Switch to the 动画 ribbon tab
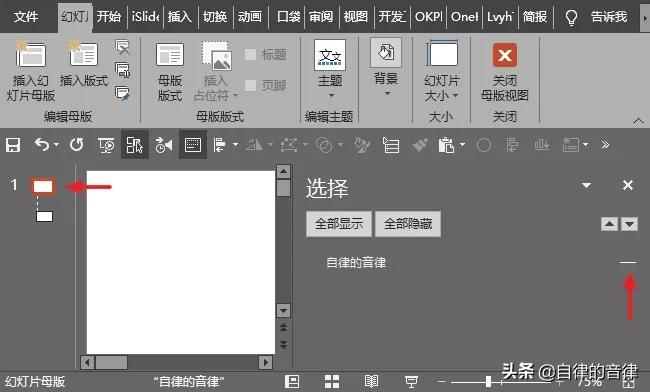The height and width of the screenshot is (392, 650). point(250,17)
